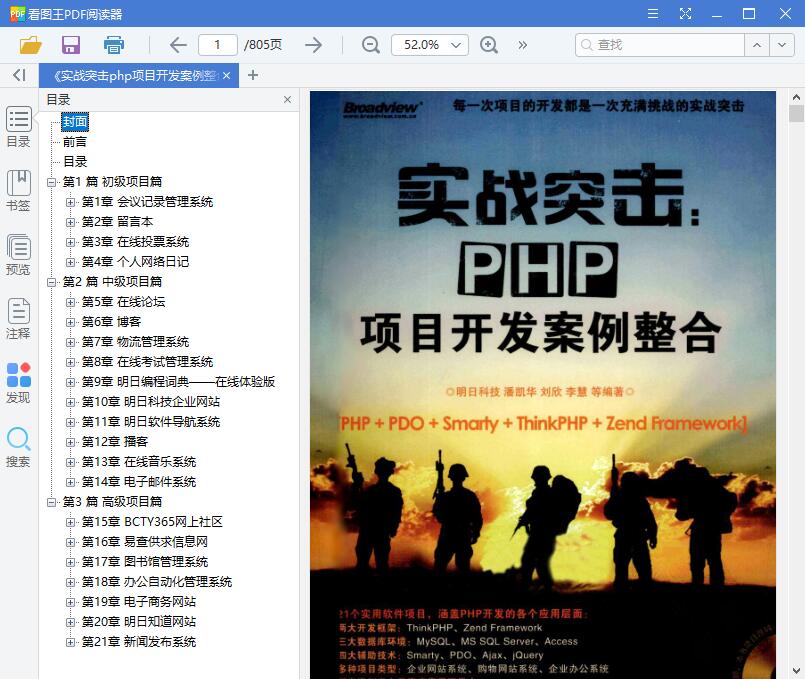Screen dimensions: 805x679
Task: Jump to 第11章 明日软件导航系统
Action: 151,422
